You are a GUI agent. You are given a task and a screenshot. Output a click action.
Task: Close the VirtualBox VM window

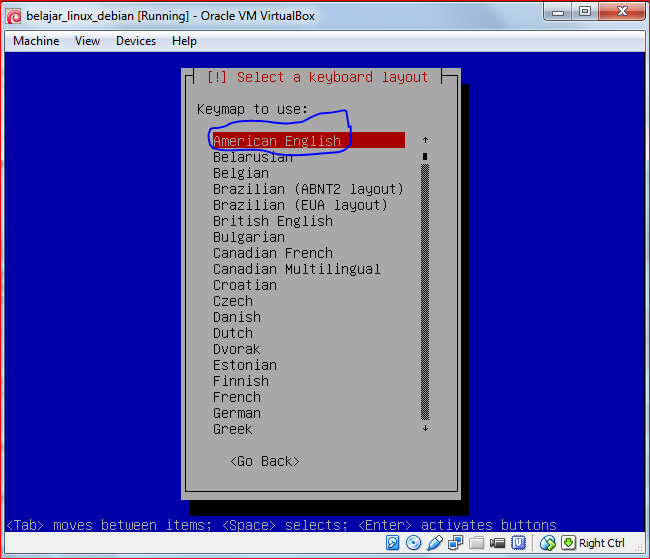coord(621,12)
